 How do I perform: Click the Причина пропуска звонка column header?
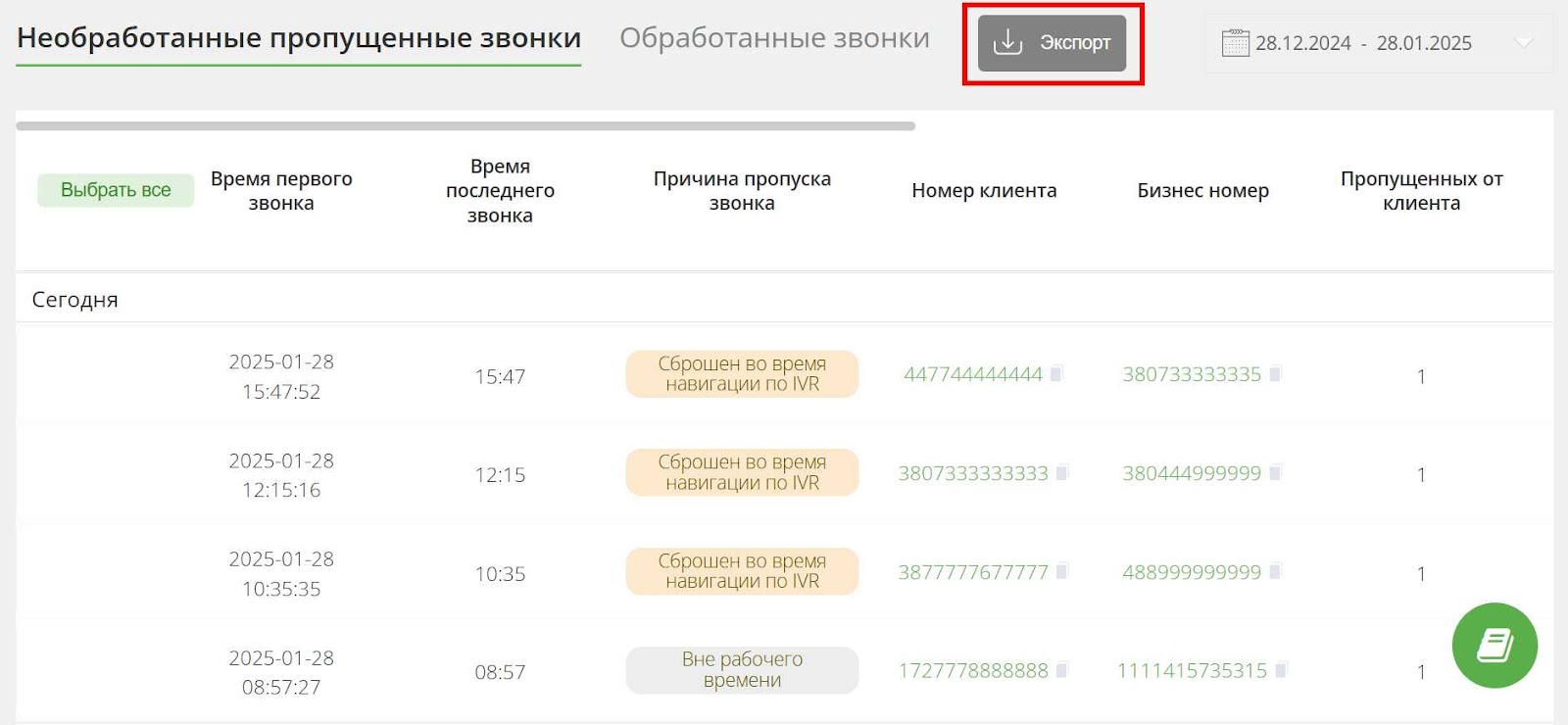tap(742, 191)
